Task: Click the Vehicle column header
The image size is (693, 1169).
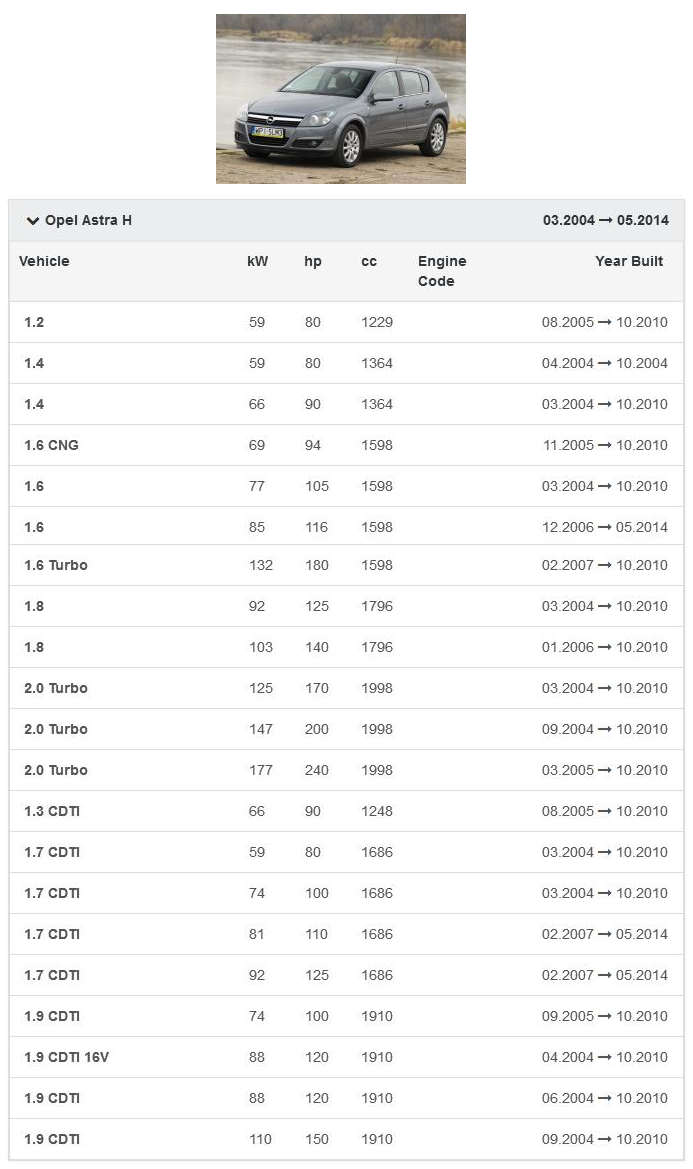Action: (x=44, y=261)
